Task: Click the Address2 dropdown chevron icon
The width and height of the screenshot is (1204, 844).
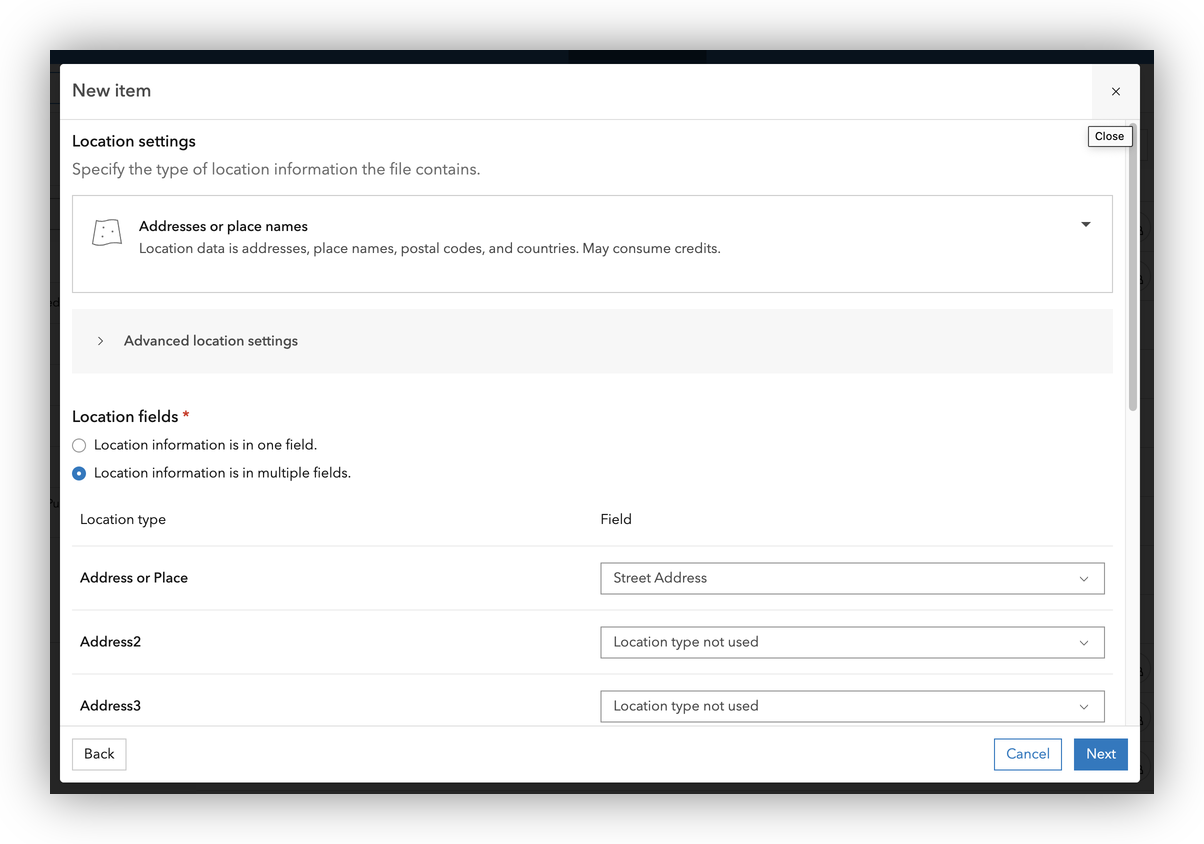Action: click(x=1083, y=643)
